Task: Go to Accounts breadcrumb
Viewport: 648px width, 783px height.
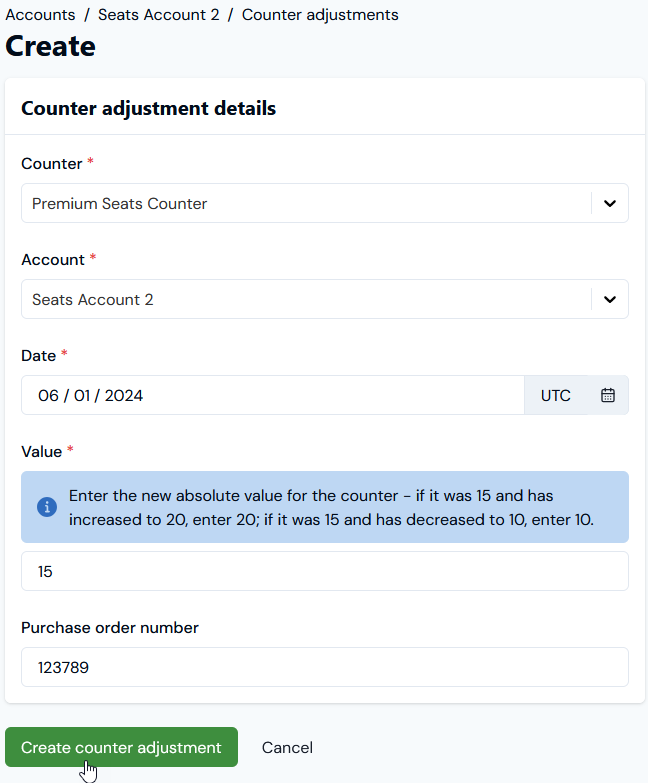Action: (x=40, y=14)
